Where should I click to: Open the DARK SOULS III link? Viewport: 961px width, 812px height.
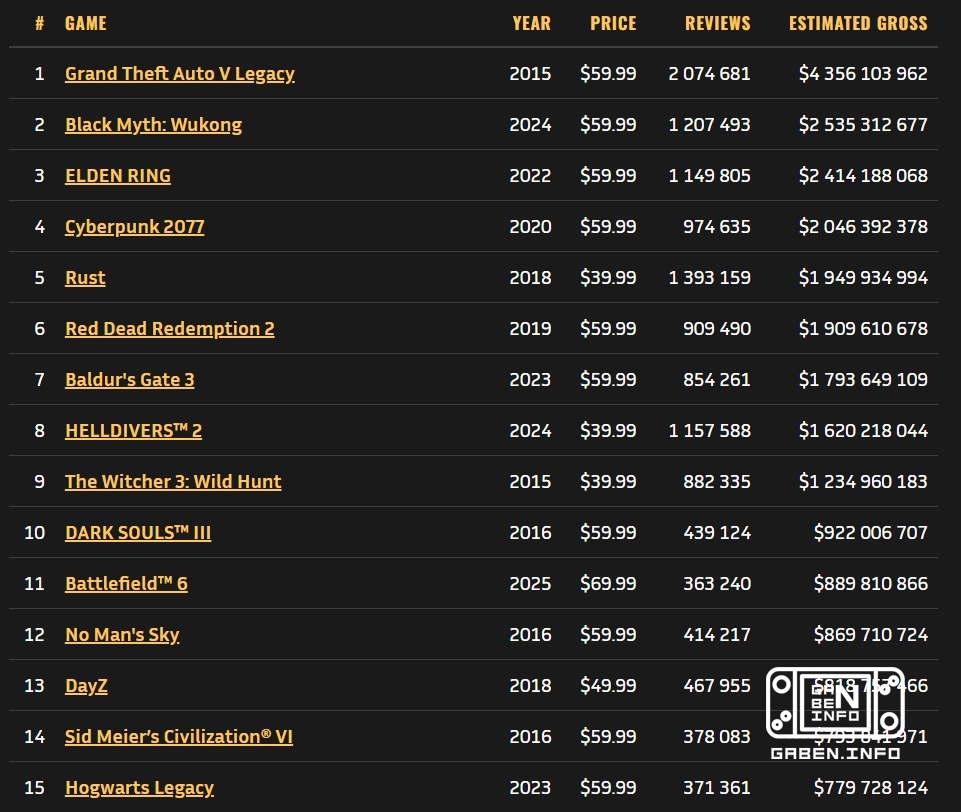click(138, 533)
